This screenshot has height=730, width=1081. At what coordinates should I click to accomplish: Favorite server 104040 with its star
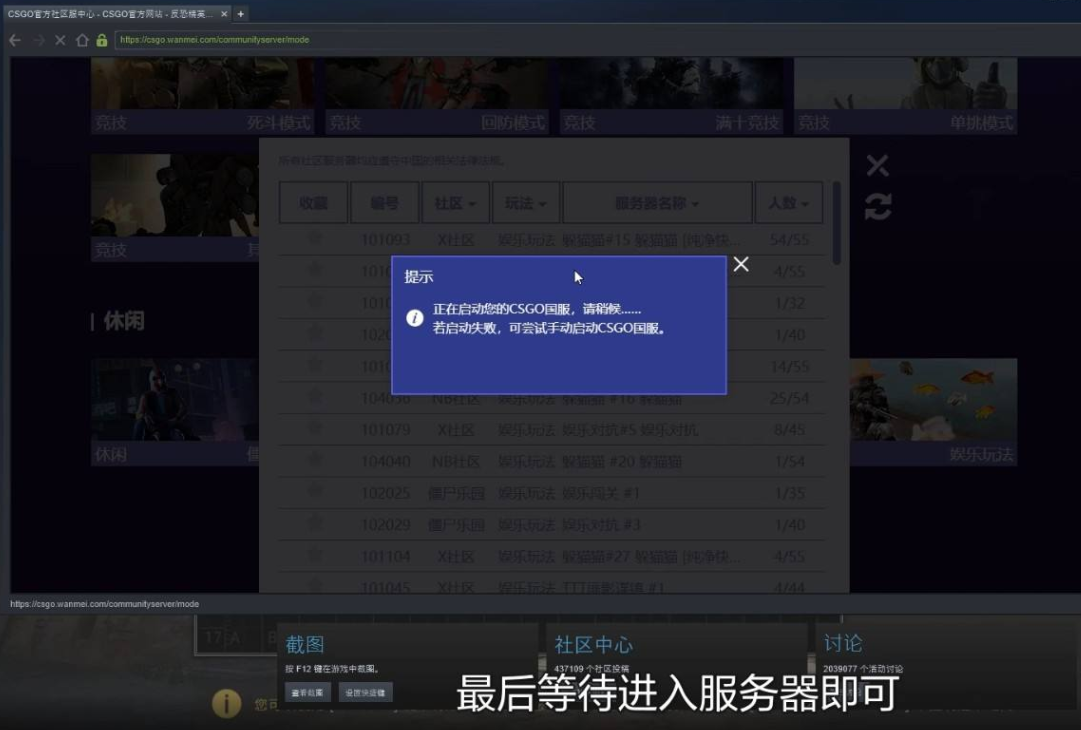pos(314,460)
